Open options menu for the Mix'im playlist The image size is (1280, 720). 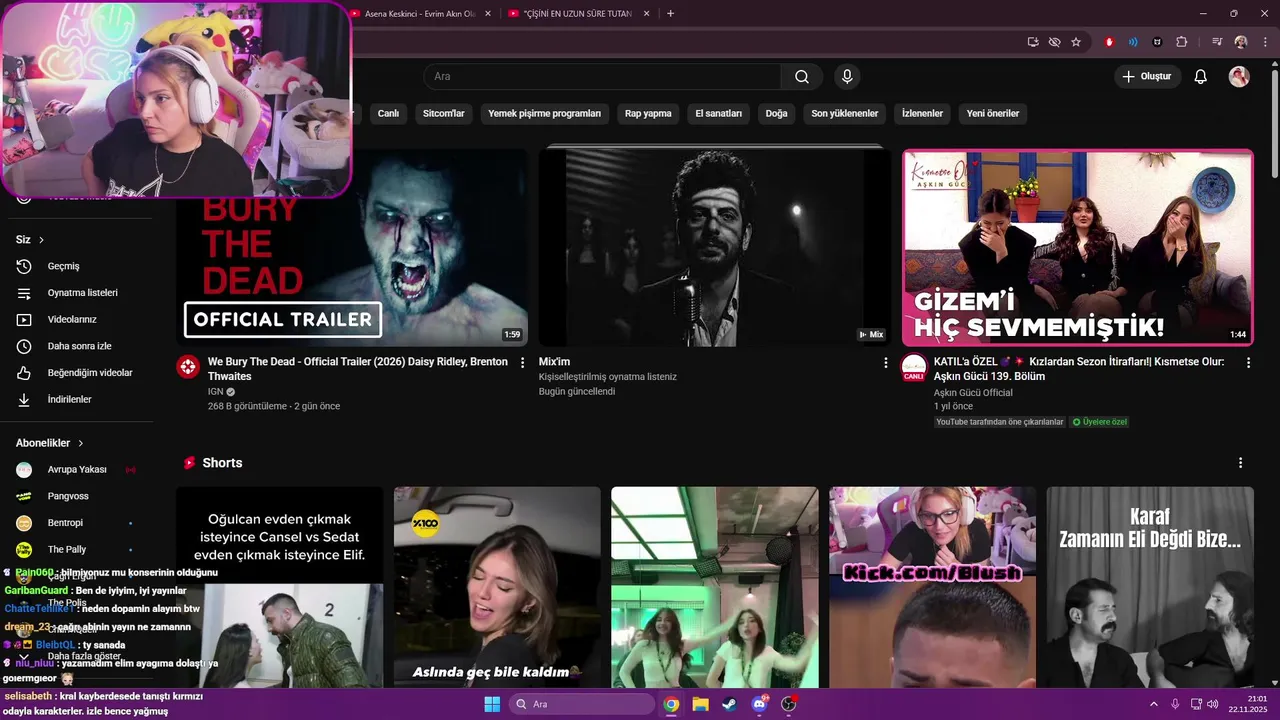click(x=885, y=363)
